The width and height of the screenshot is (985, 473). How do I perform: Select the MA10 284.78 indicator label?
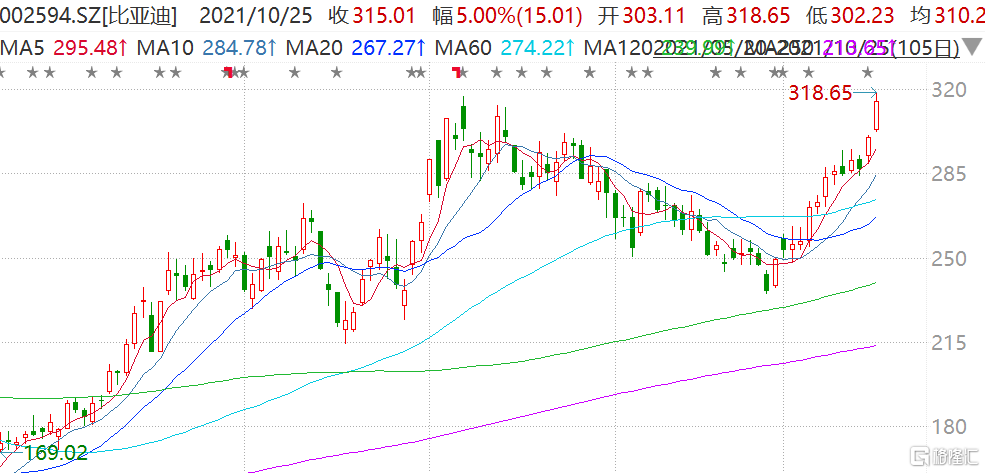tap(208, 47)
